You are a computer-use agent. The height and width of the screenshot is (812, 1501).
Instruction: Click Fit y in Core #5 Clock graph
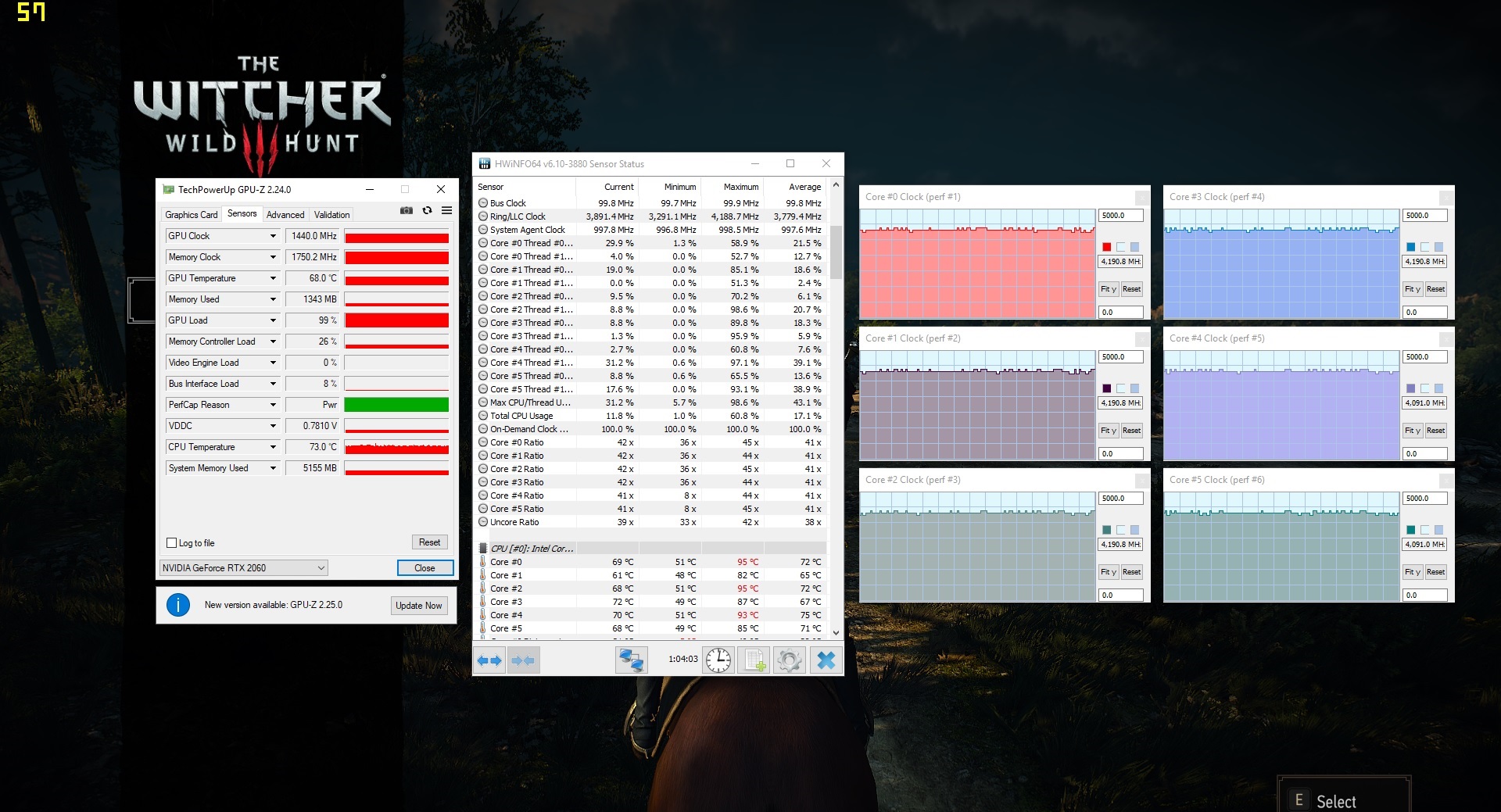[x=1412, y=572]
